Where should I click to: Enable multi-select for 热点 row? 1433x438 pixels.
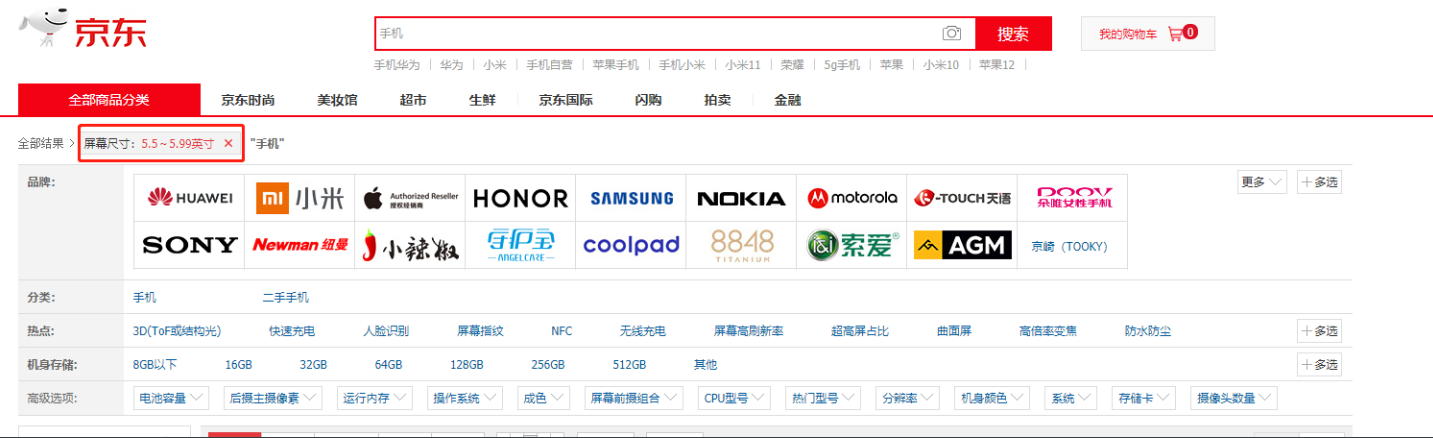click(x=1319, y=331)
